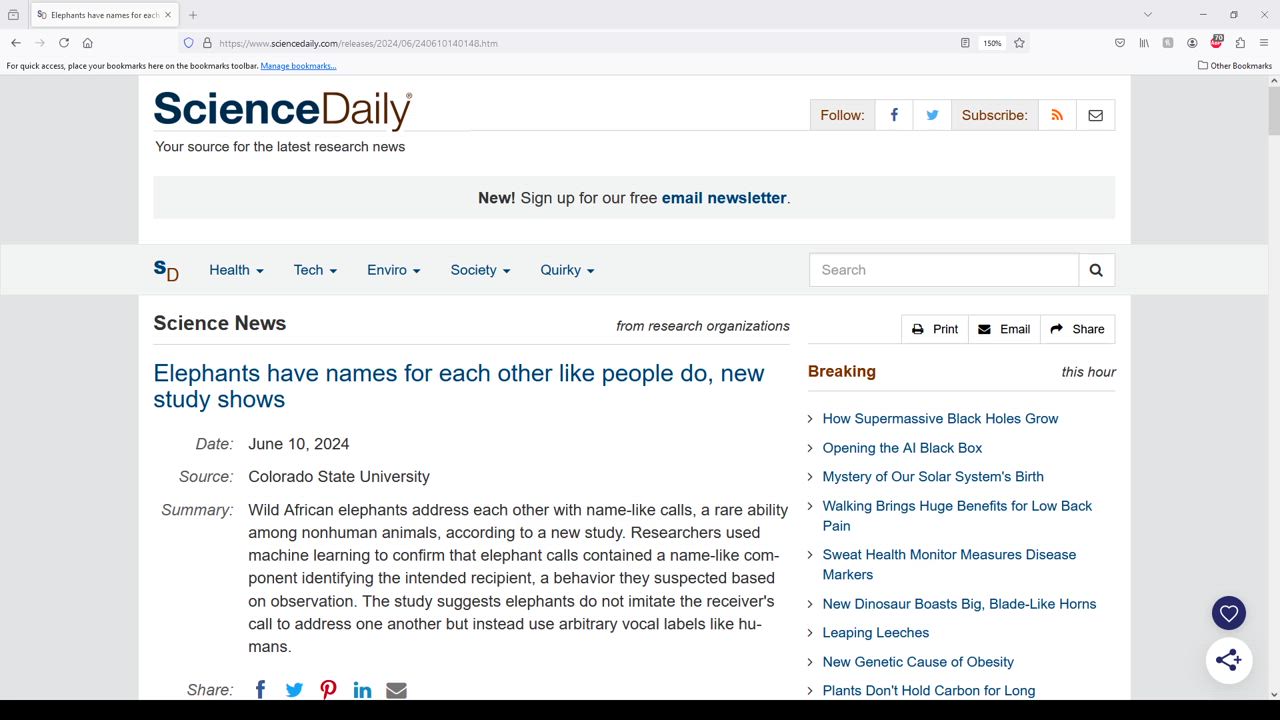The image size is (1280, 720).
Task: Open the Enviro dropdown menu
Action: [x=393, y=270]
